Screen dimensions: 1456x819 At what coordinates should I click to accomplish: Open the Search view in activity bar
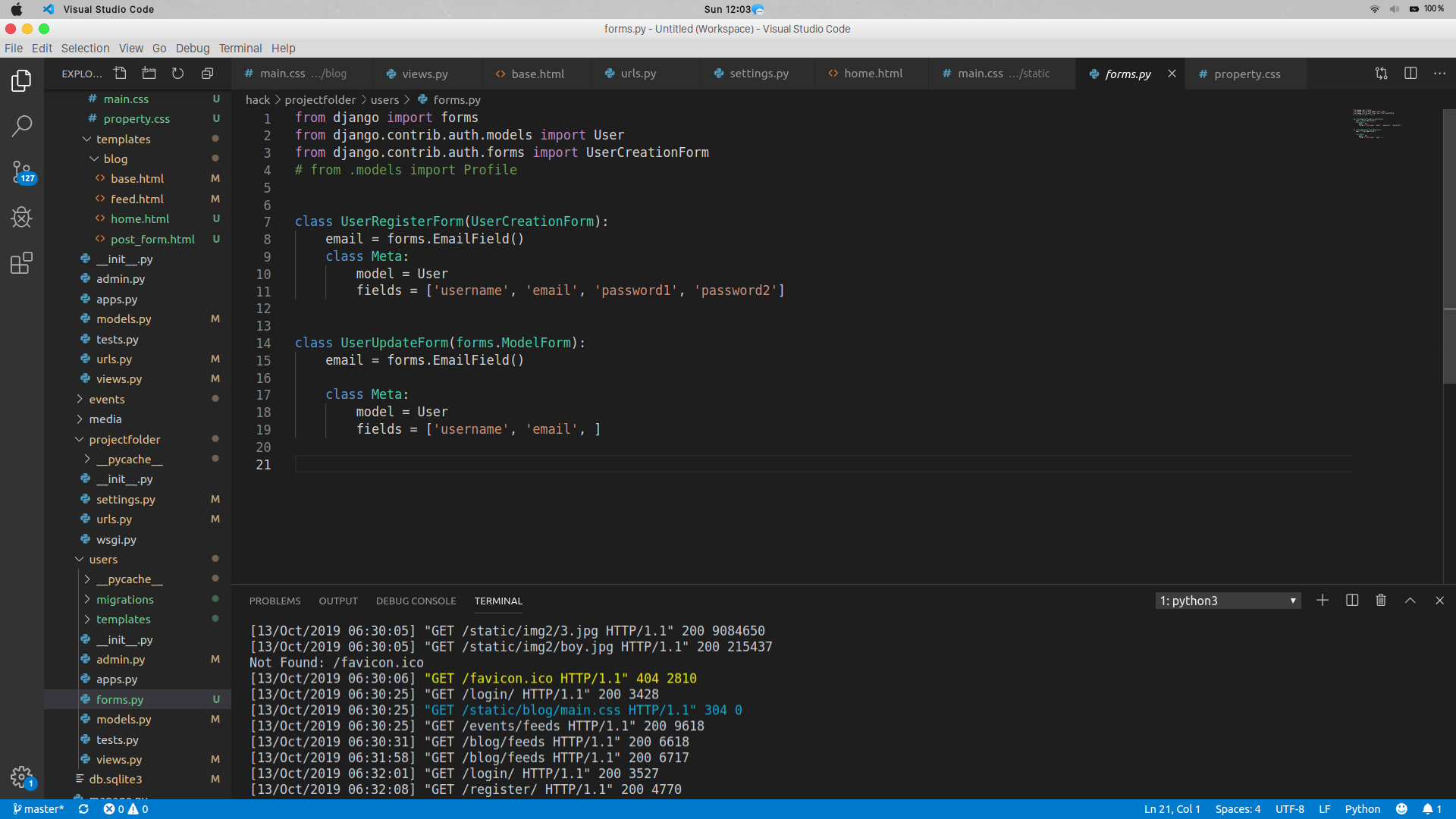[22, 126]
